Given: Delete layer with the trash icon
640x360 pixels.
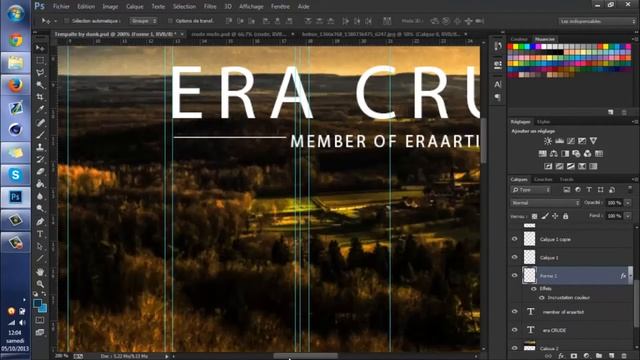Looking at the screenshot, I should [624, 356].
